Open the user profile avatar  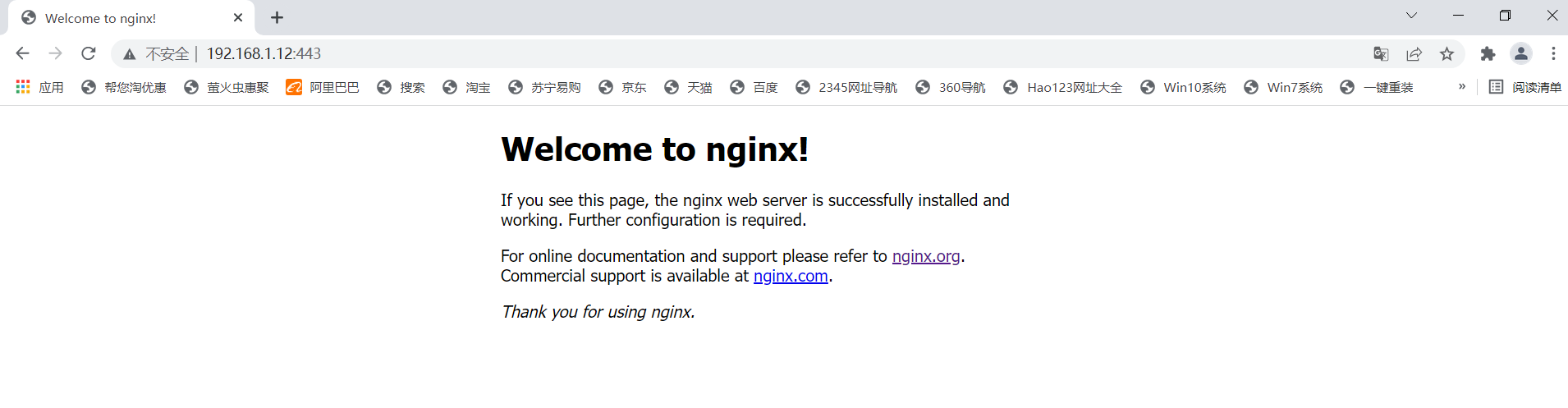(x=1521, y=53)
